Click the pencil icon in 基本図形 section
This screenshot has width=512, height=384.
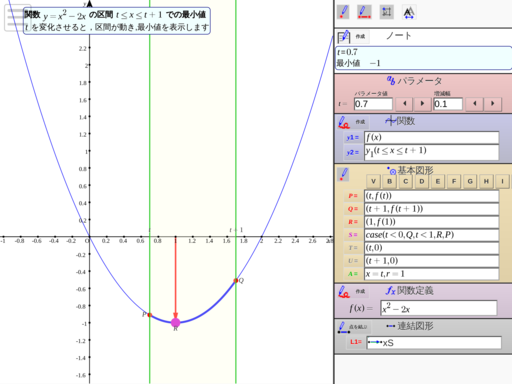[344, 174]
